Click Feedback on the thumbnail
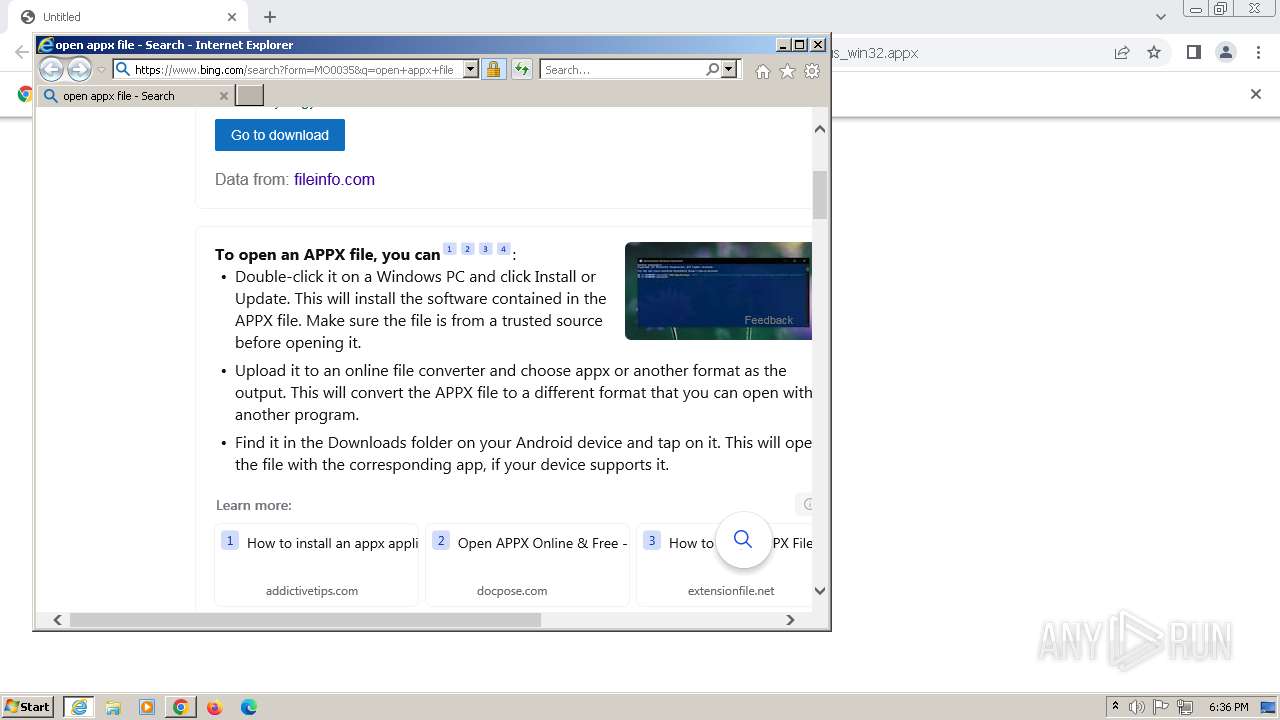1280x720 pixels. click(x=768, y=320)
